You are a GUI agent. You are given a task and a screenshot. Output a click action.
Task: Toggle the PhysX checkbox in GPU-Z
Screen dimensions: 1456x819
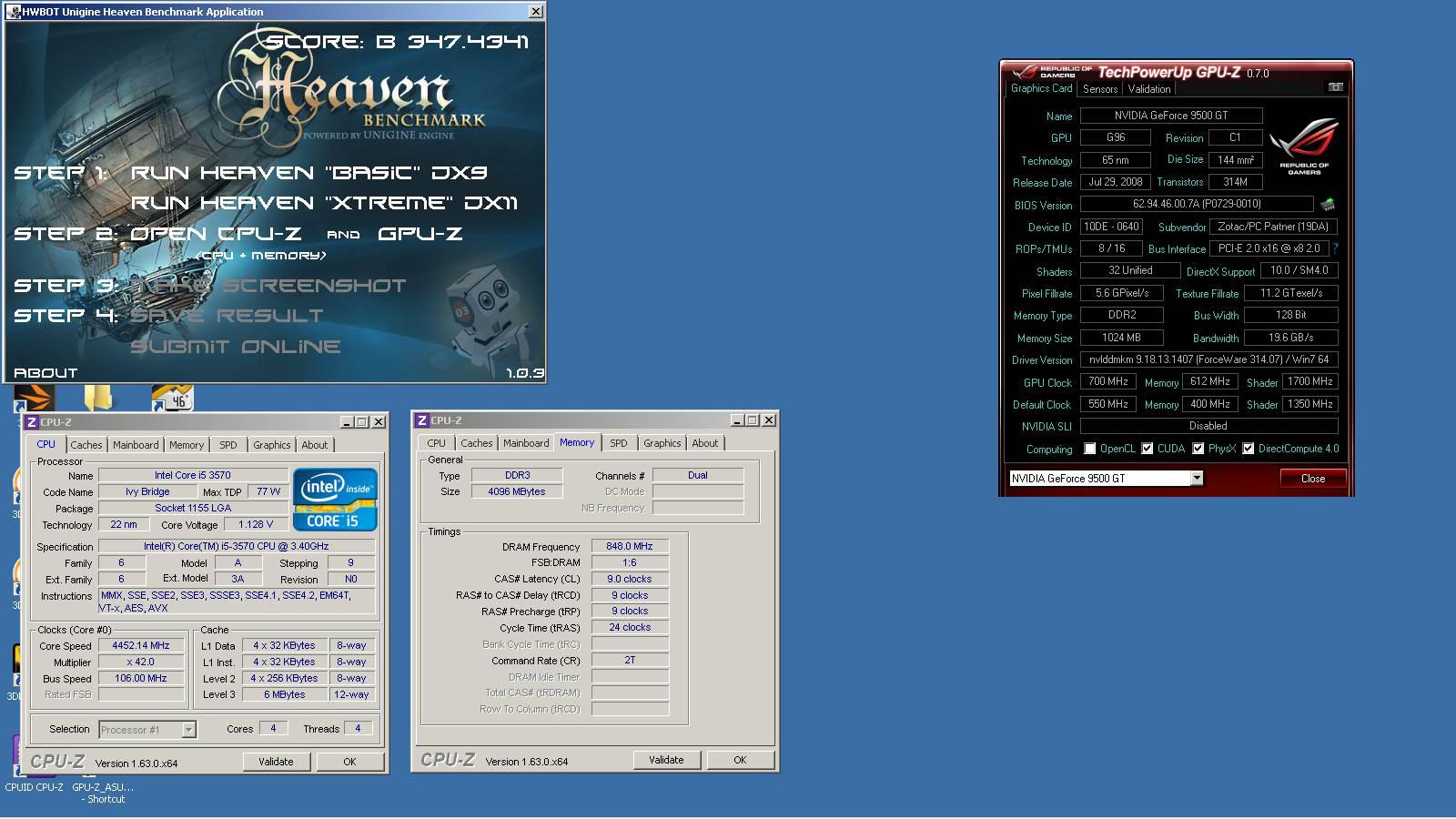1198,449
